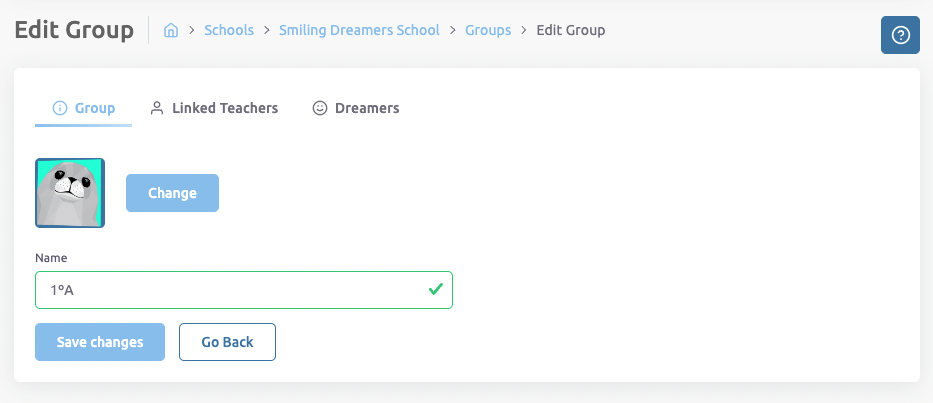Click the Go Back button

pyautogui.click(x=227, y=342)
